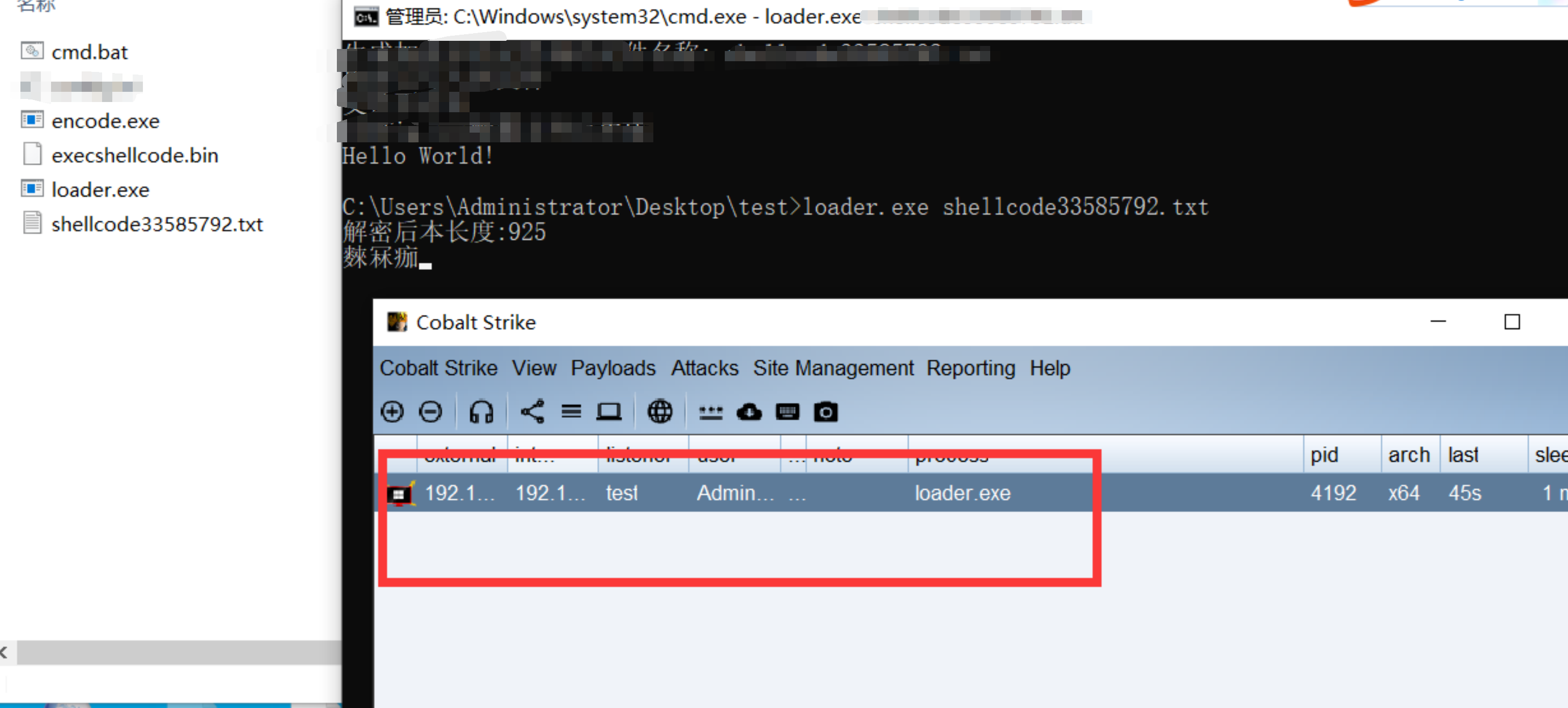Select file name execshellcode.bin
1568x708 pixels.
(135, 155)
